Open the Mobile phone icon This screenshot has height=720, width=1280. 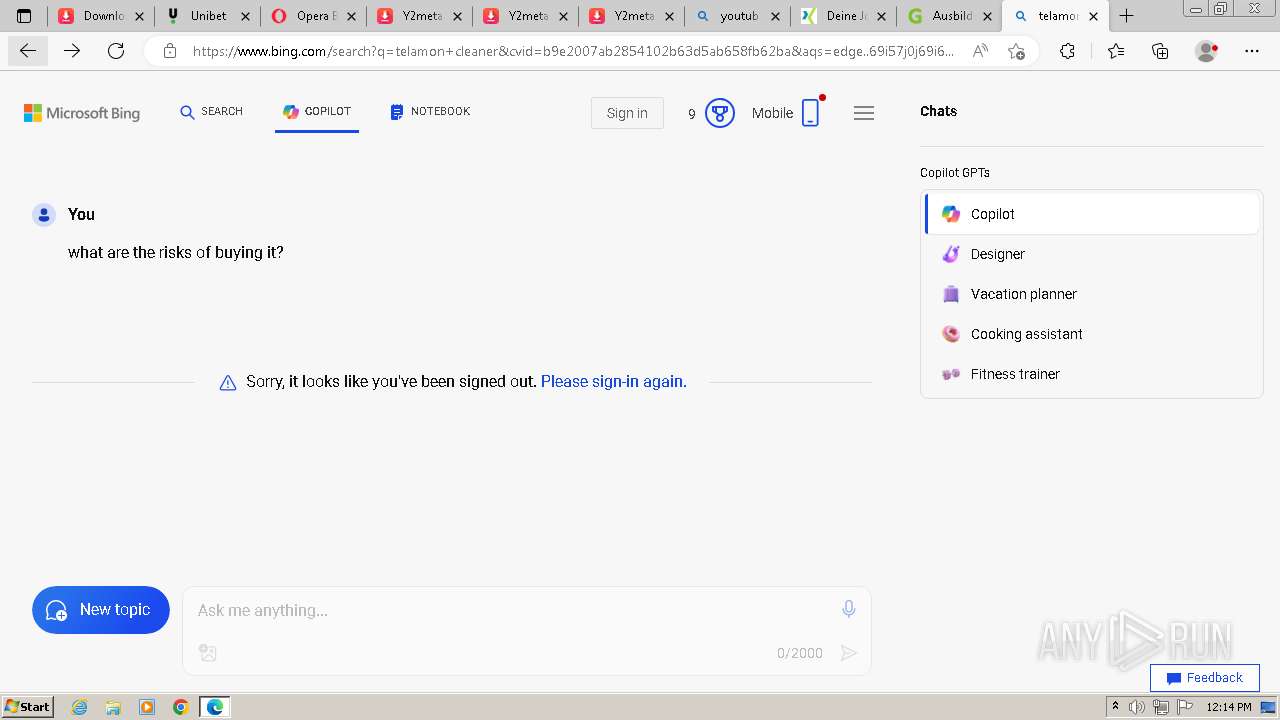810,113
